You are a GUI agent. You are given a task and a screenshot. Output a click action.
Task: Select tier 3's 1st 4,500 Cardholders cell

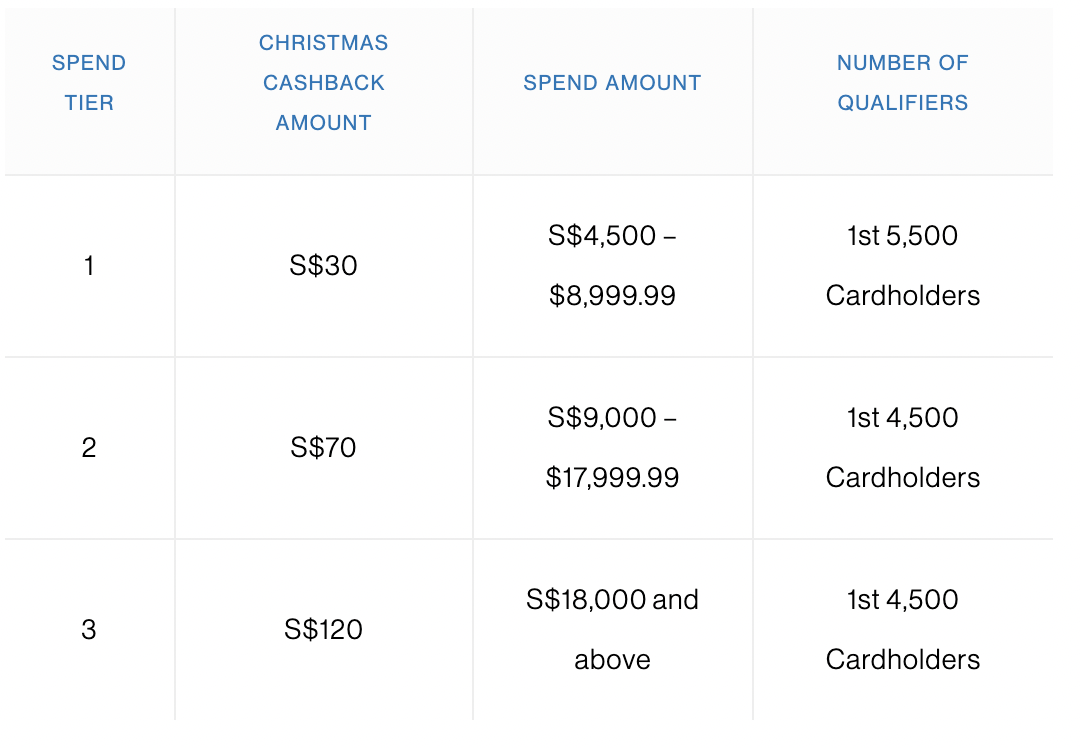click(903, 630)
